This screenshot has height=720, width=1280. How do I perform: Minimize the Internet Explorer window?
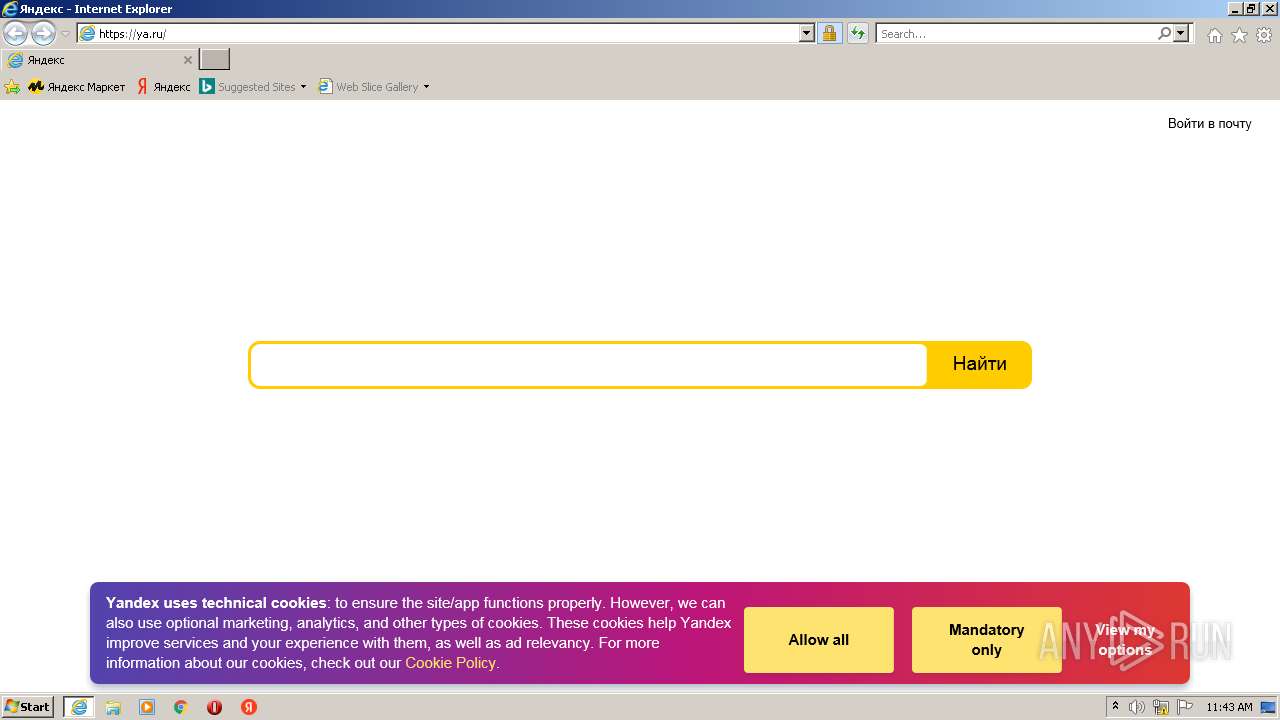(x=1234, y=9)
